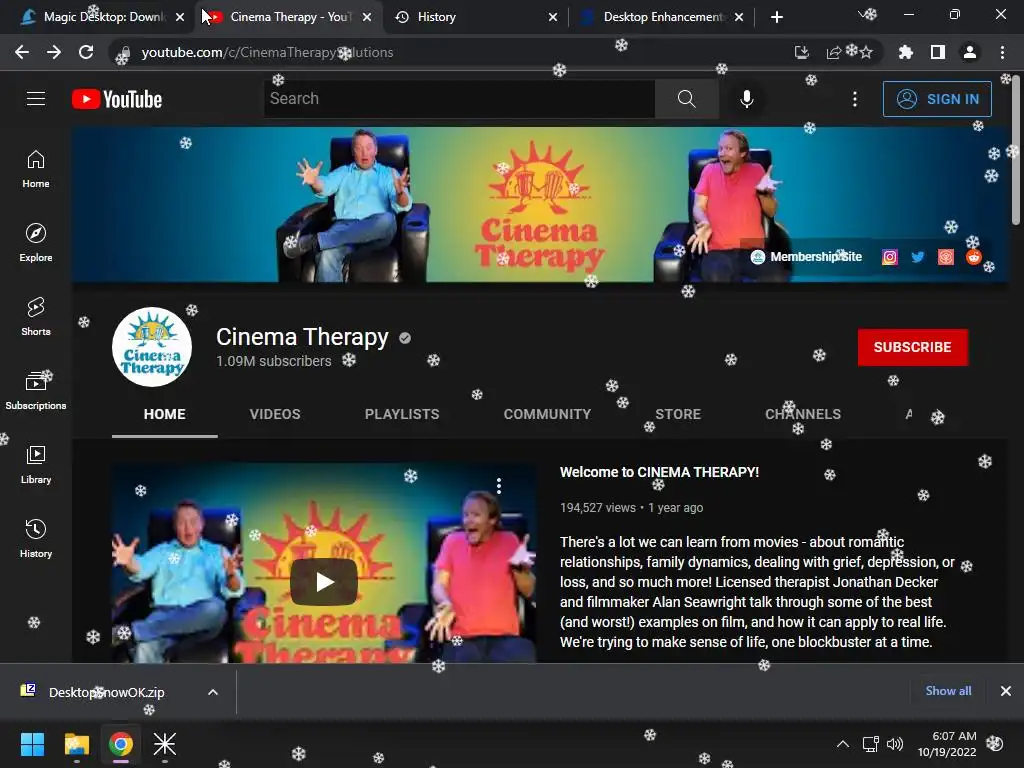Expand DesktopSnowOK.zip download options chevron
The height and width of the screenshot is (768, 1024).
[213, 692]
